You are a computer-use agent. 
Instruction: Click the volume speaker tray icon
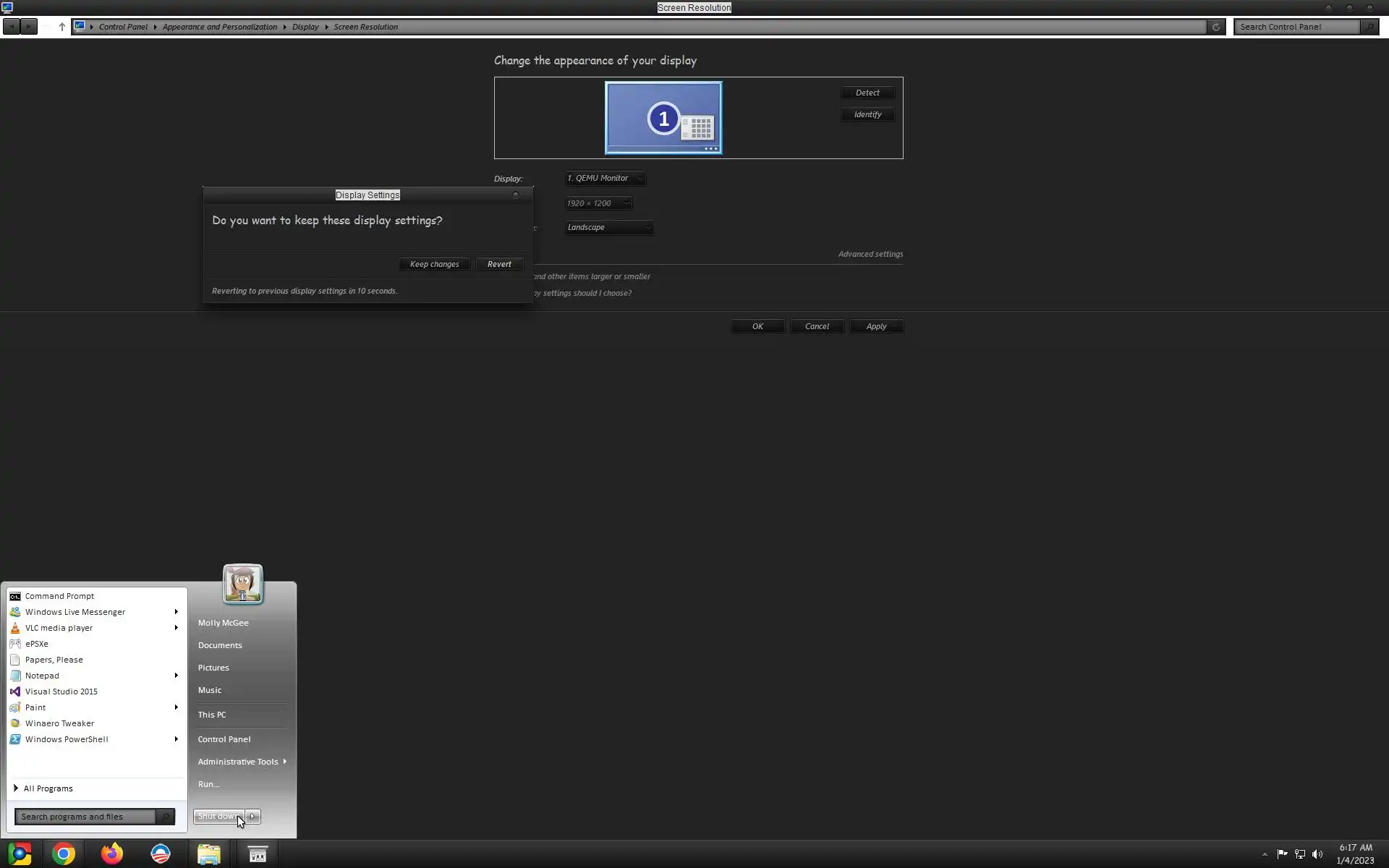click(x=1317, y=854)
